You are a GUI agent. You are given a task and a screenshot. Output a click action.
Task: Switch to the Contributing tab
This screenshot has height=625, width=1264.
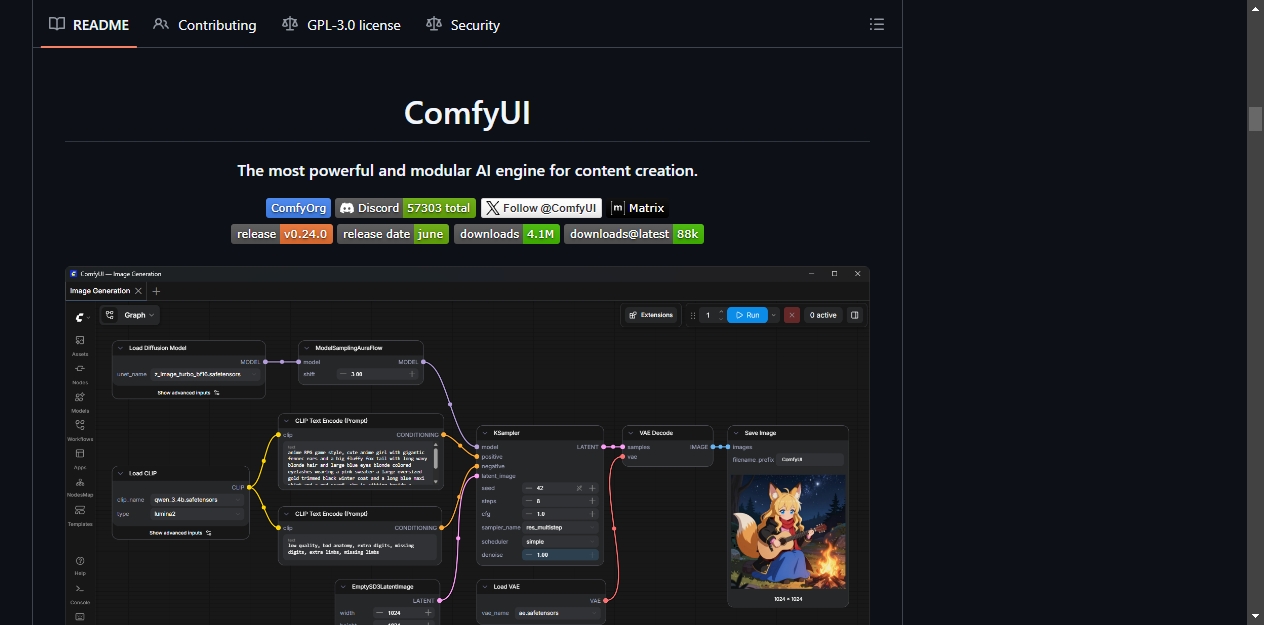pyautogui.click(x=205, y=24)
